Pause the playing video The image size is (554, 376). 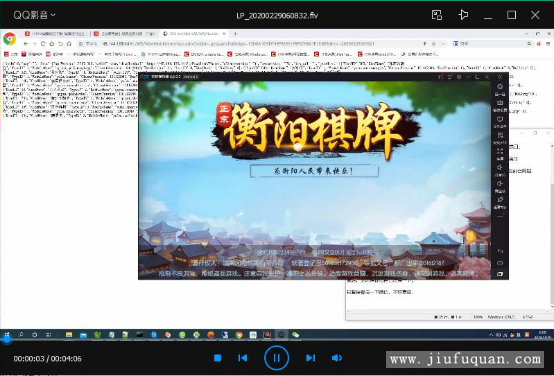[x=276, y=358]
